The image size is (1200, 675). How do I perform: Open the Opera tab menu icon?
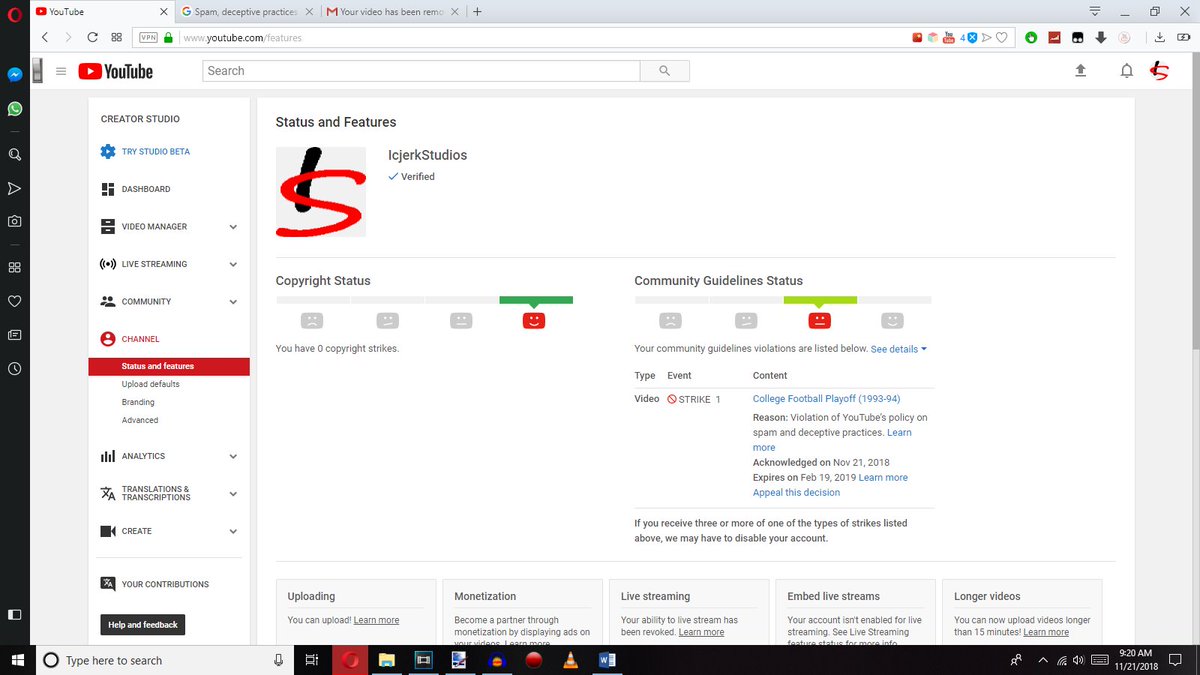tap(1095, 12)
